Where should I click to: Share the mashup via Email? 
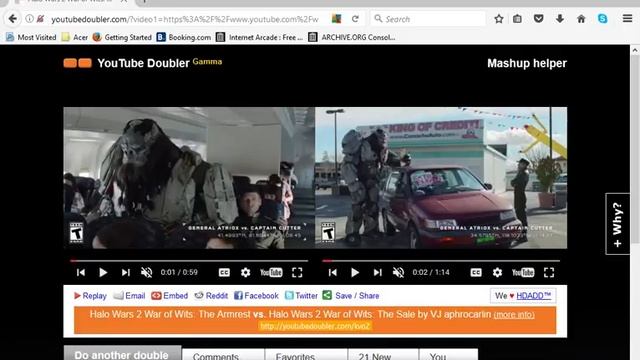tap(129, 296)
